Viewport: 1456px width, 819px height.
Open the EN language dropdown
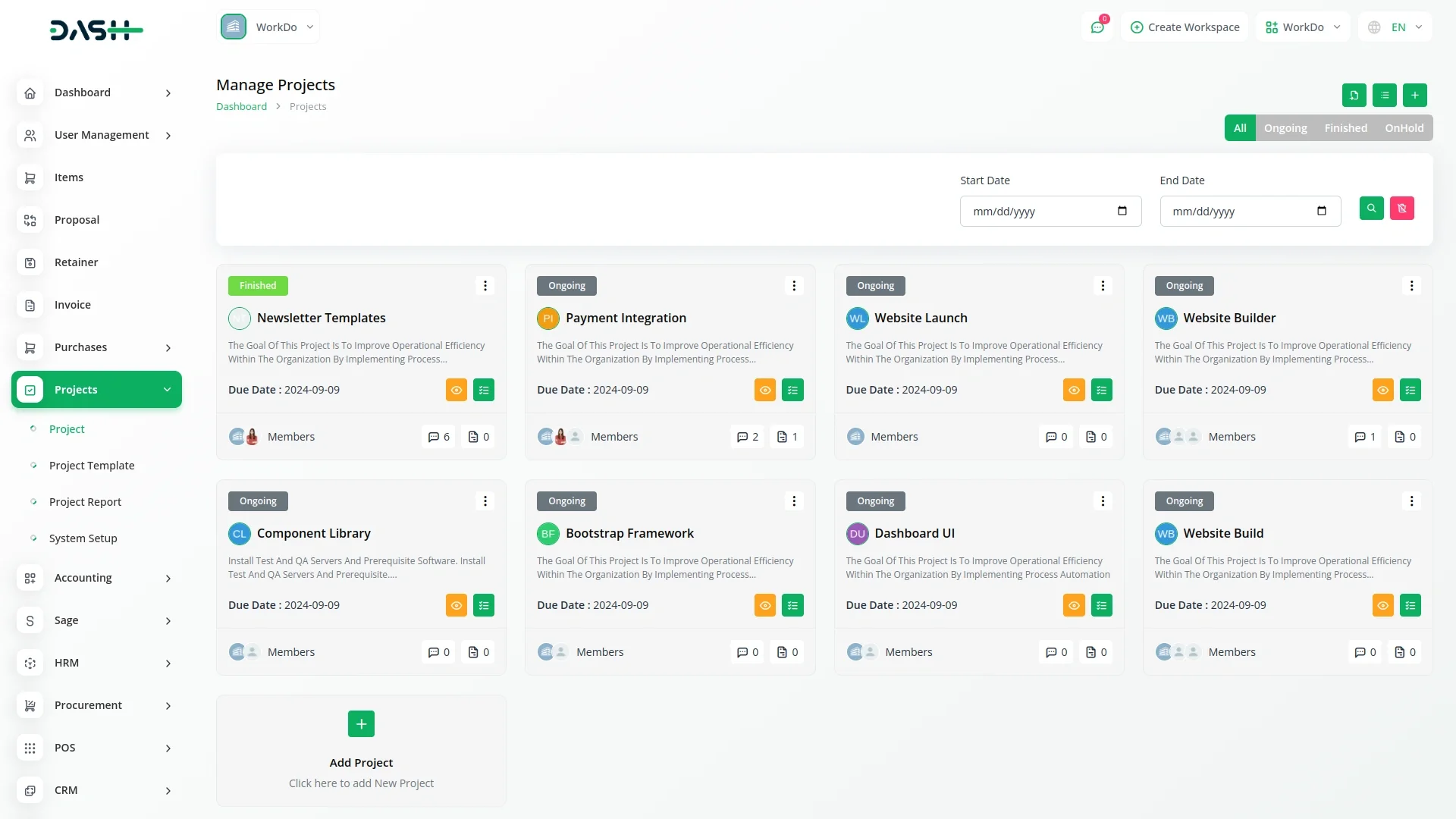[1397, 27]
